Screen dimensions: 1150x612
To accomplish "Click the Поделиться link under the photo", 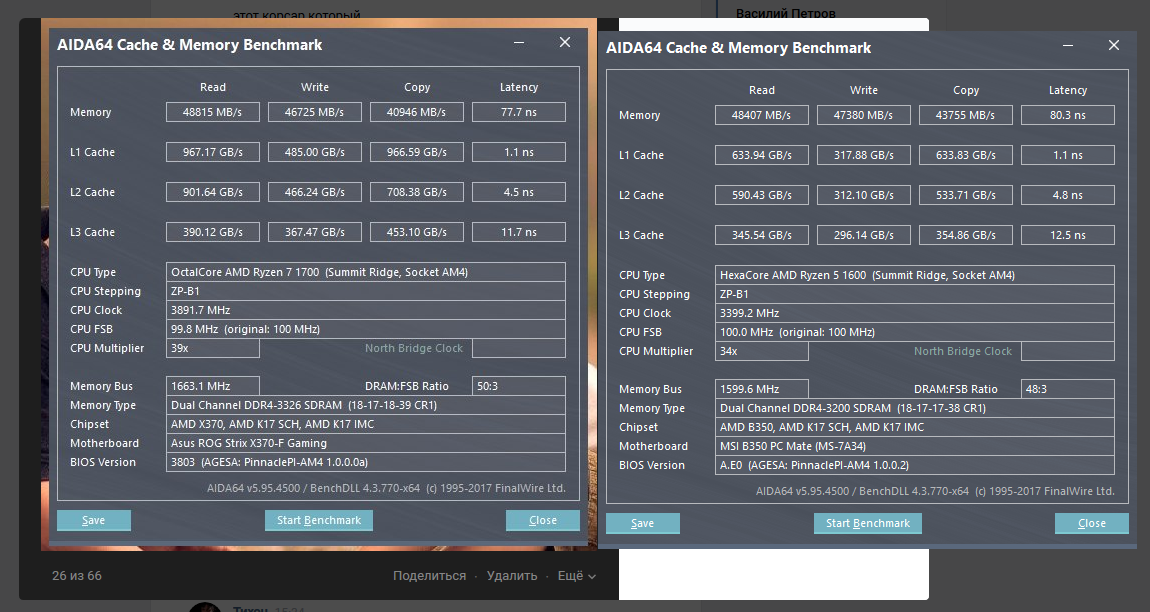I will click(429, 576).
